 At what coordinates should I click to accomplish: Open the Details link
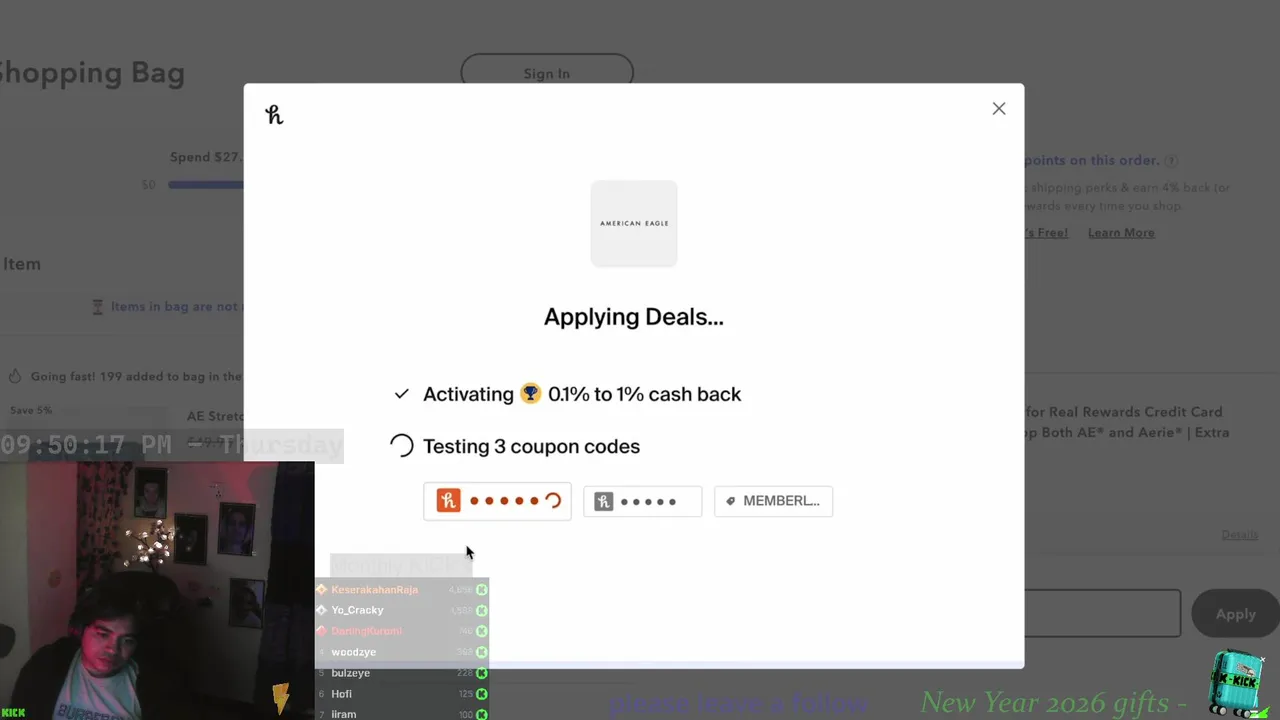(x=1239, y=535)
